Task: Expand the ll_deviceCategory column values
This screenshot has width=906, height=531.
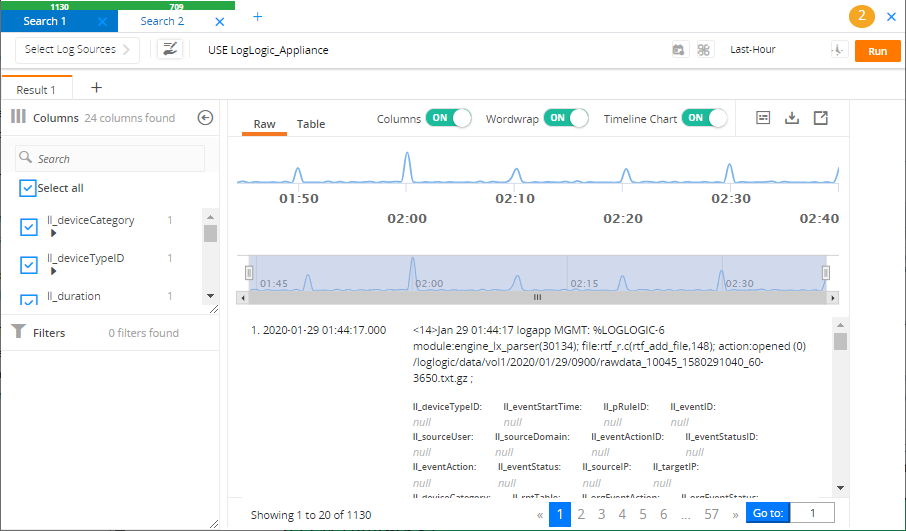Action: click(x=53, y=233)
